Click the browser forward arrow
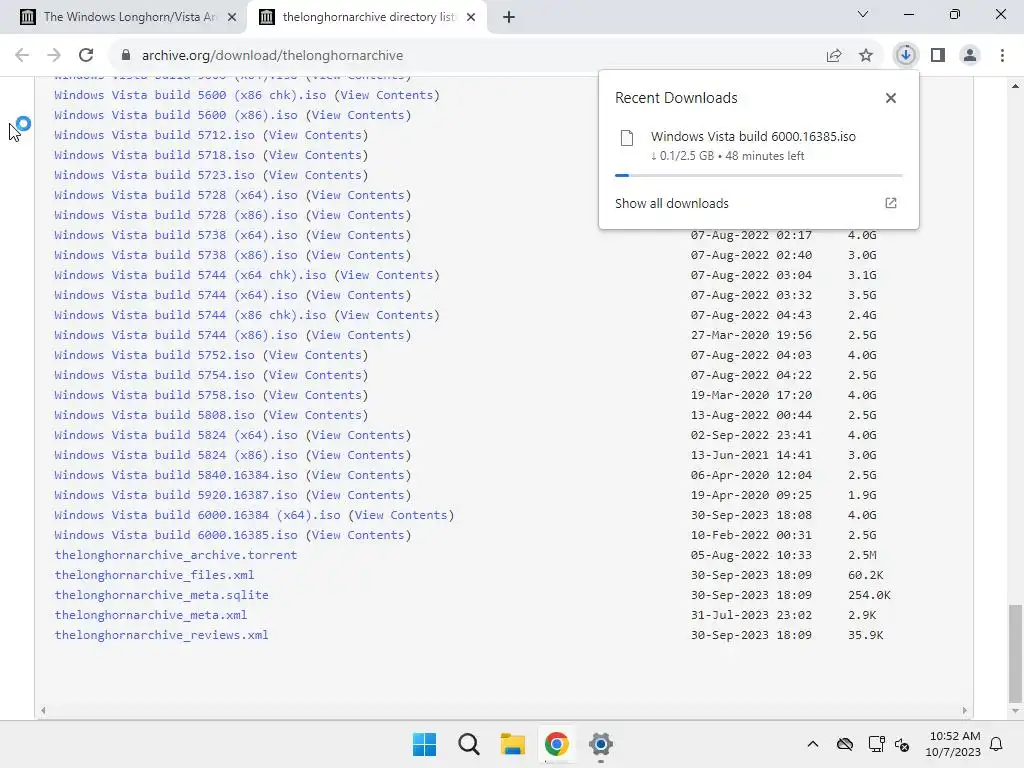 coord(54,56)
